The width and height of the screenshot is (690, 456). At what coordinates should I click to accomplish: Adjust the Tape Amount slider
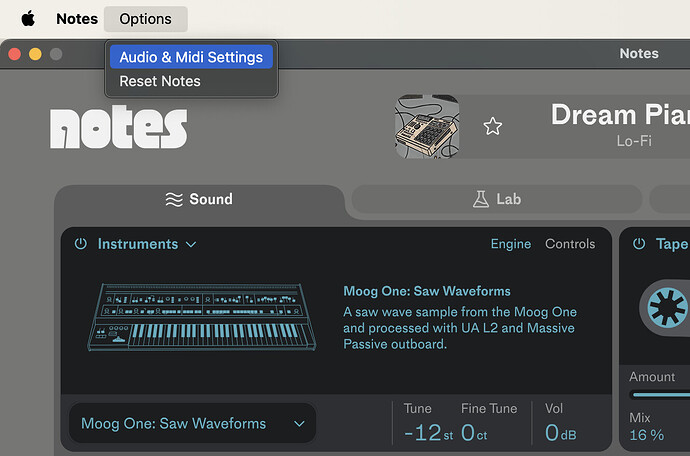pos(660,394)
